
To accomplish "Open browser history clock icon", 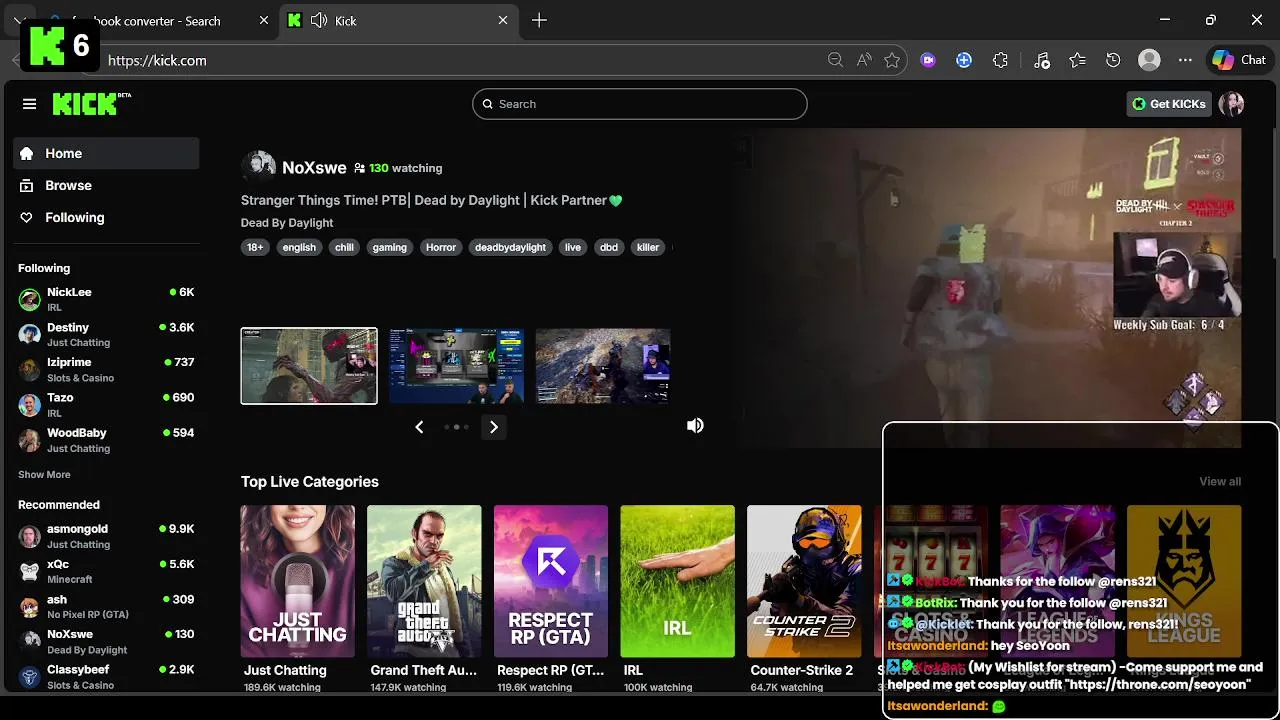I will tap(1113, 60).
